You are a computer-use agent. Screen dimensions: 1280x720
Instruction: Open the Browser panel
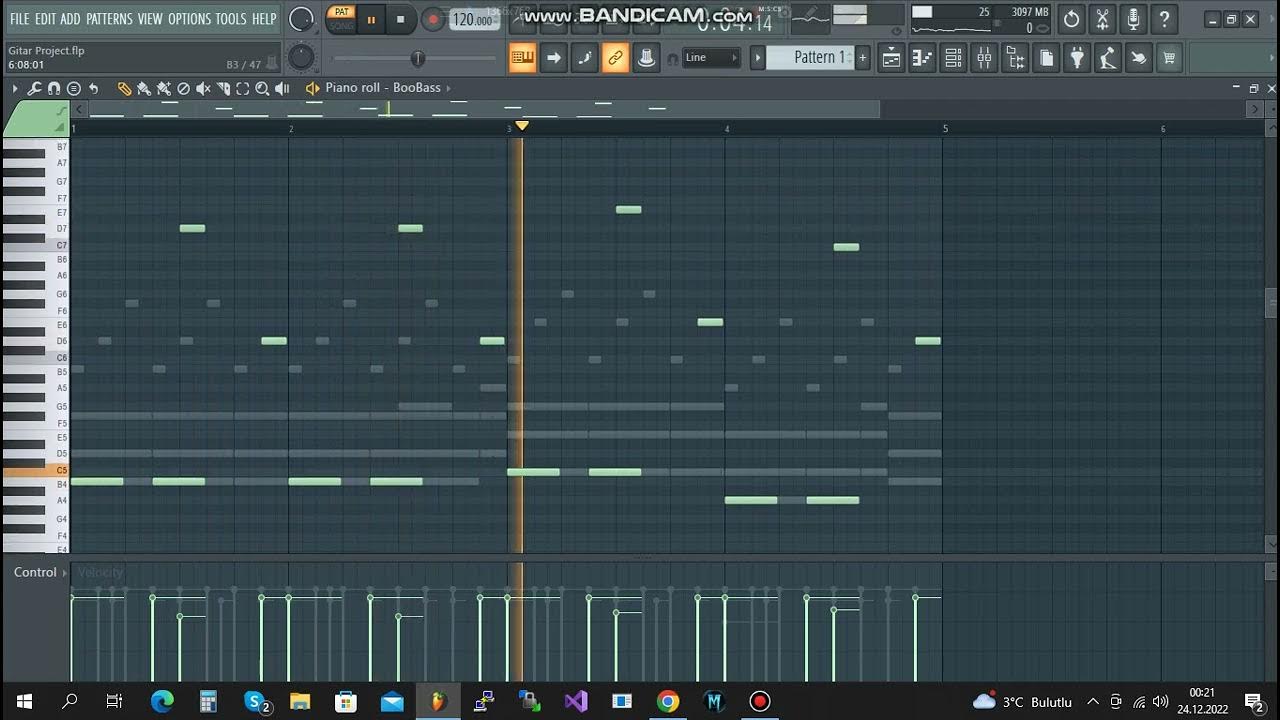(x=1015, y=58)
